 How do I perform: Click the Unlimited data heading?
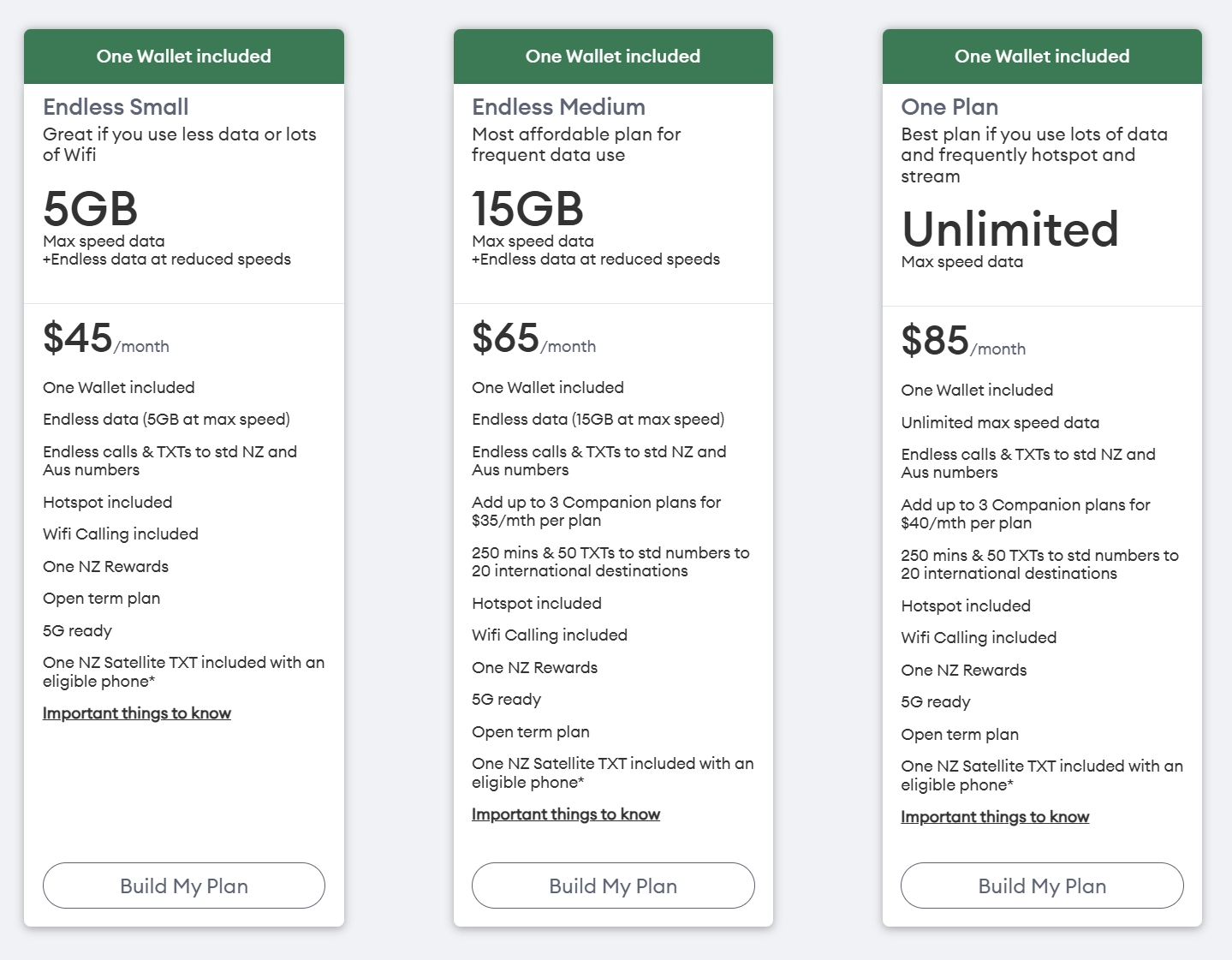point(1010,229)
